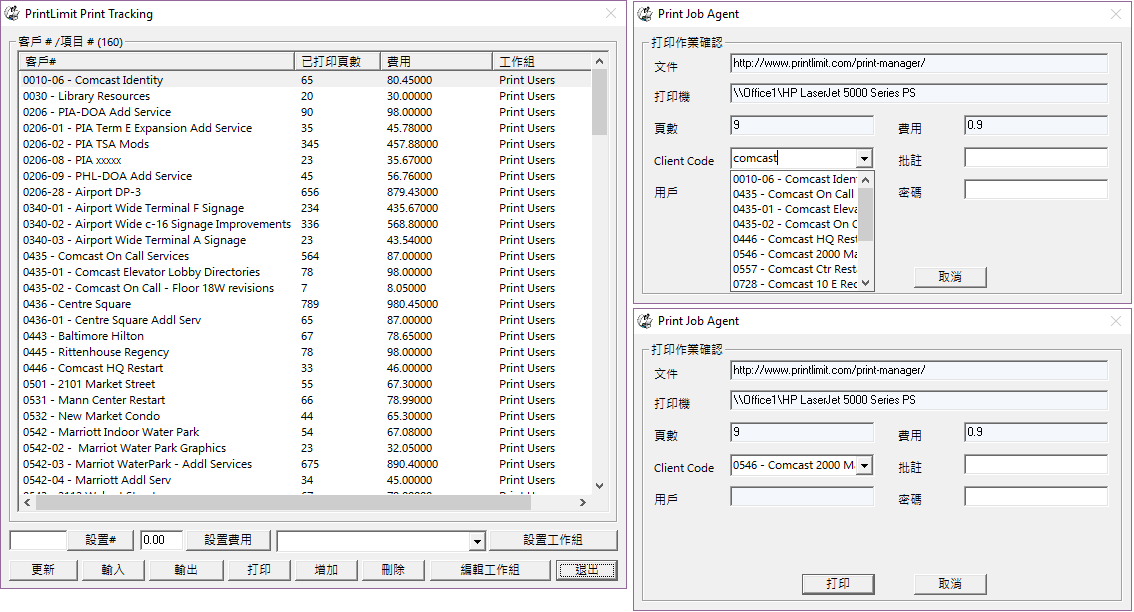Click the 費用 field in upper Print Job Agent
Screen dimensions: 1134x612
coord(1036,126)
